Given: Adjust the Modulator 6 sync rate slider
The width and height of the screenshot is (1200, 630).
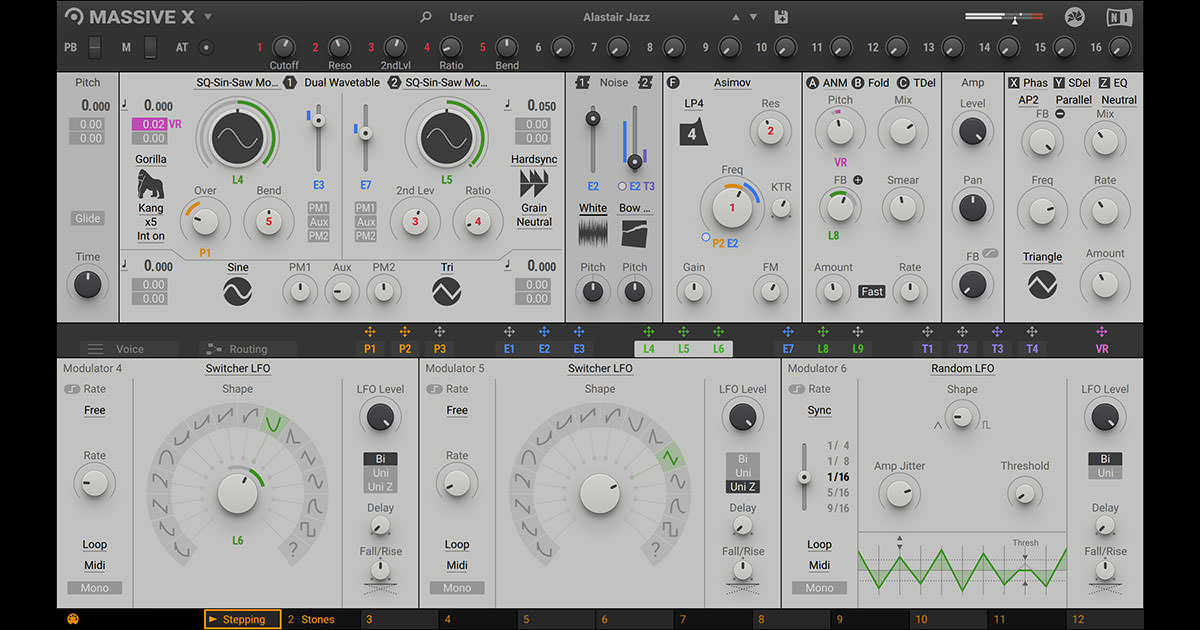Looking at the screenshot, I should pos(803,477).
